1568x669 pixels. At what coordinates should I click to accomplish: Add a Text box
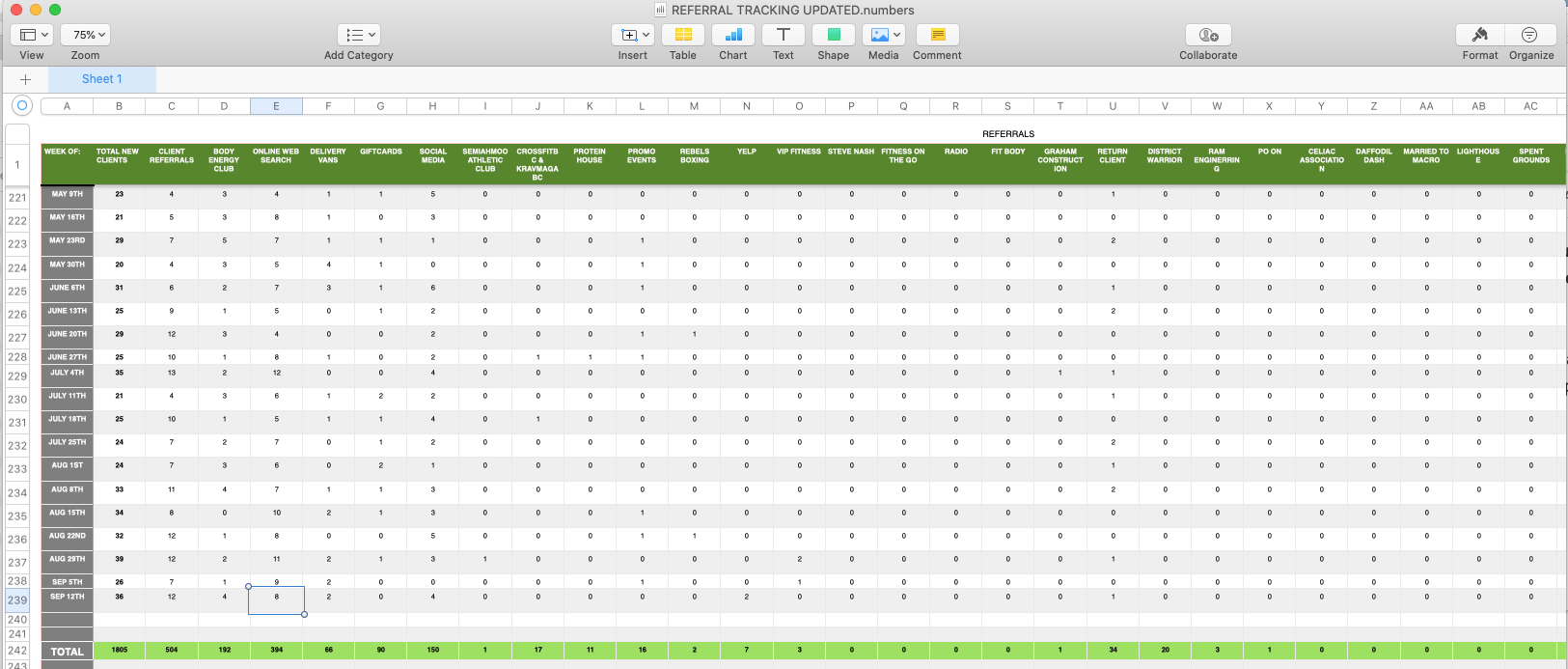click(x=784, y=35)
